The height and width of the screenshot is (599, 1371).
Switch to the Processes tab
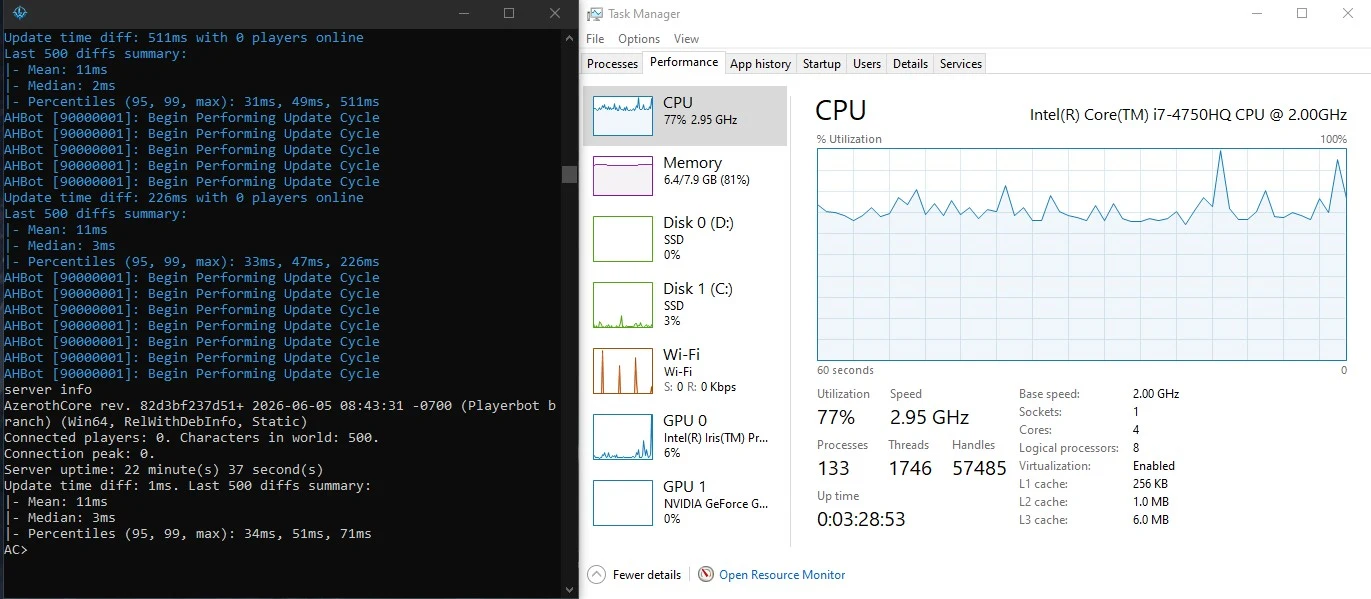(612, 64)
